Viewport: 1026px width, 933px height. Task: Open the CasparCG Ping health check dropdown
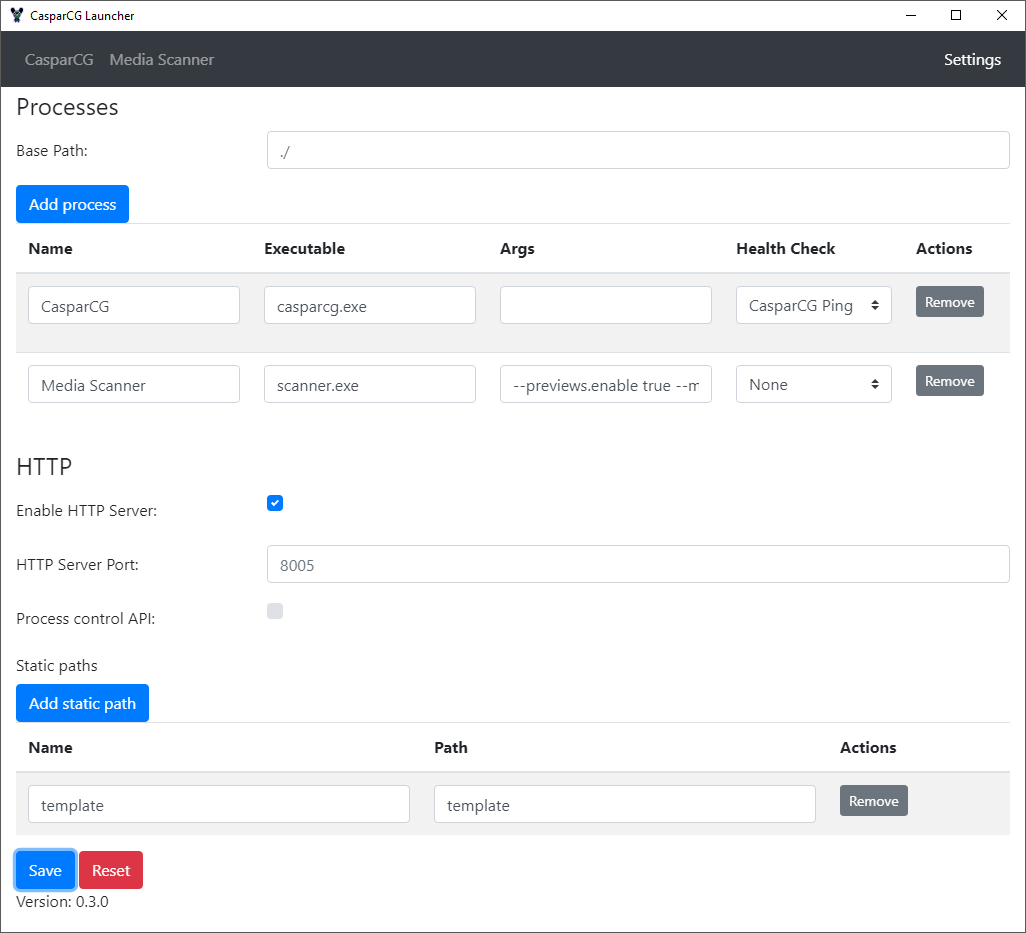(813, 306)
